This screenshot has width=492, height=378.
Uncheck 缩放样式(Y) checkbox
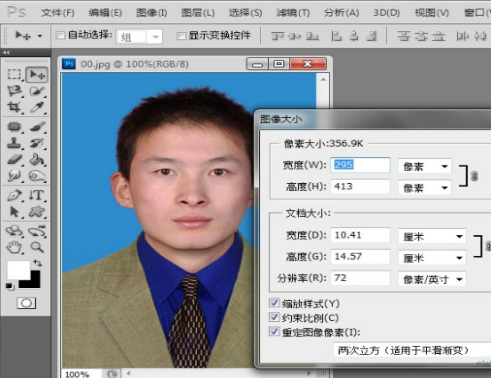(274, 303)
